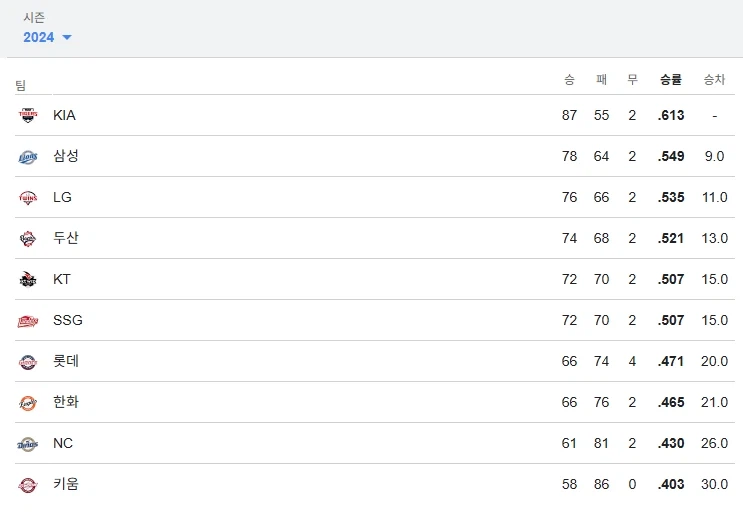
Task: Click the Doosan Bears team logo
Action: coord(27,238)
